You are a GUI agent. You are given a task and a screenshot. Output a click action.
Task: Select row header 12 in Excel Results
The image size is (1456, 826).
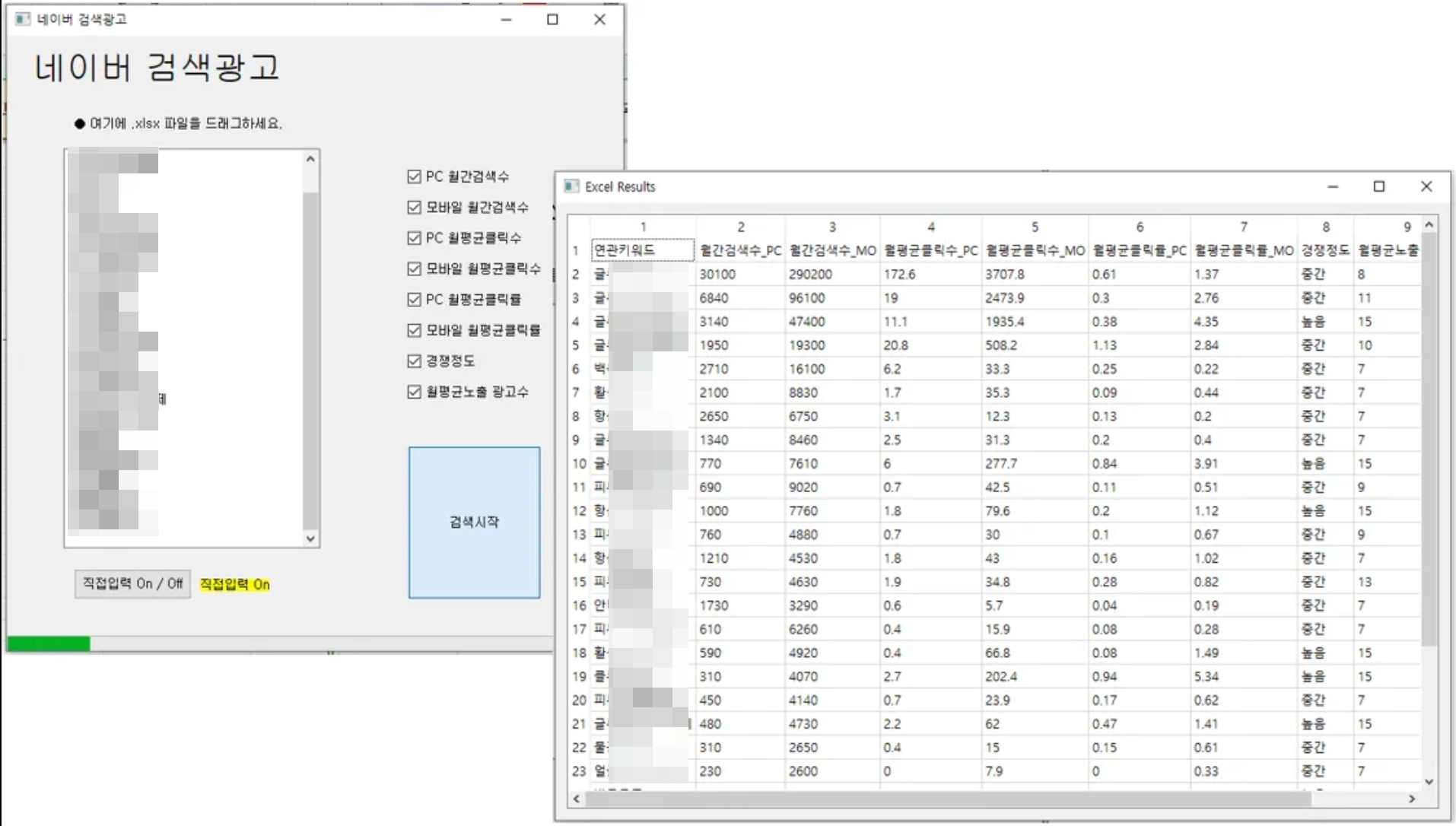pyautogui.click(x=580, y=511)
